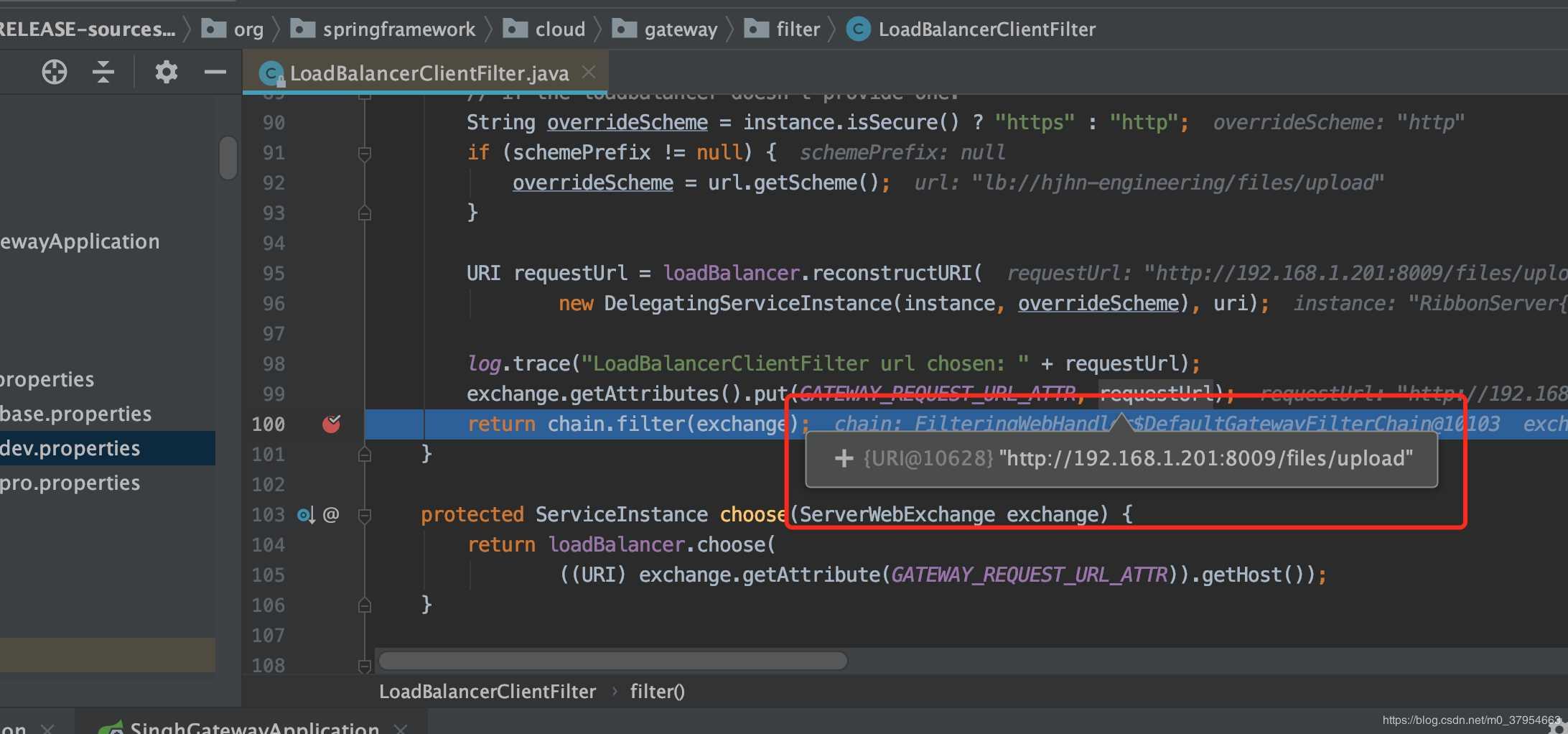The image size is (1568, 734).
Task: Open project panel settings gear
Action: coord(166,72)
